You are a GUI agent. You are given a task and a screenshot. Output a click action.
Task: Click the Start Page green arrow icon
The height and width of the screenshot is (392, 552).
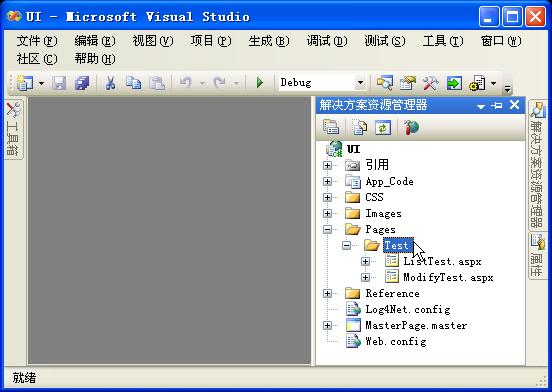point(454,83)
